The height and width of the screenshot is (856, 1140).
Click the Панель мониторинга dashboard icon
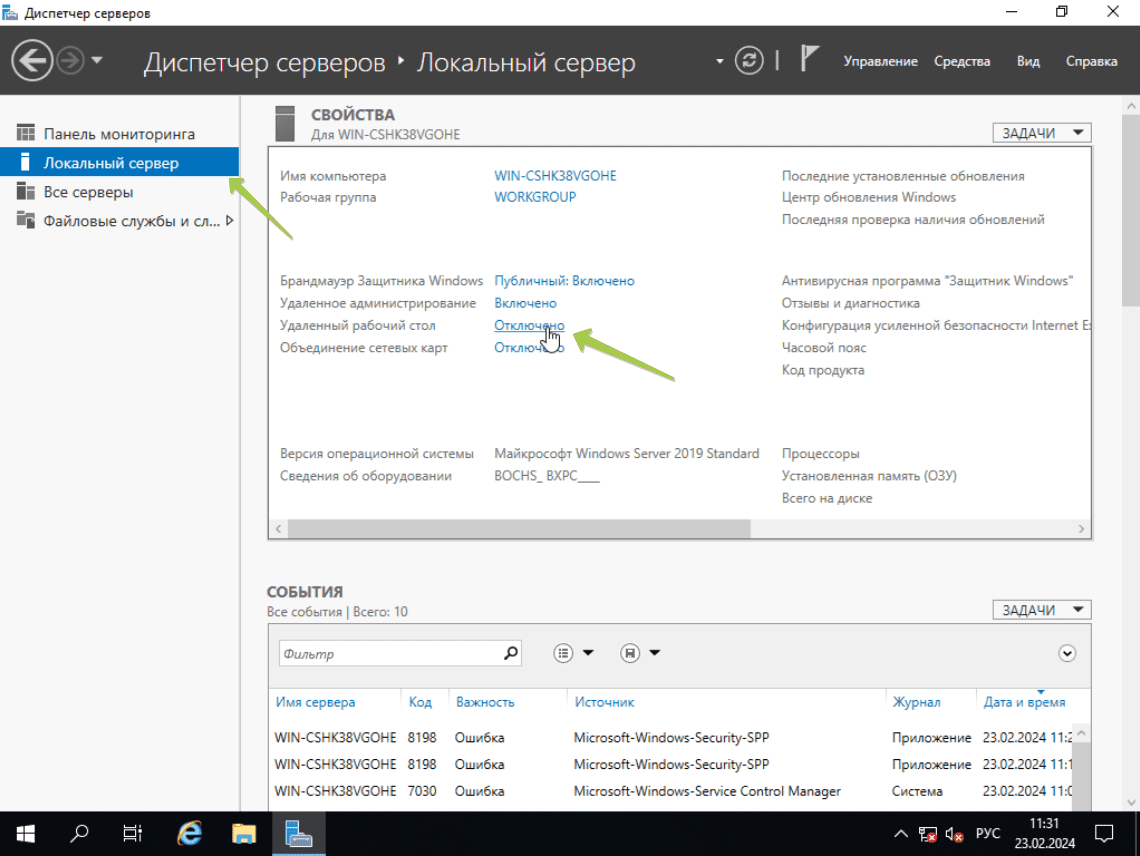tap(25, 132)
